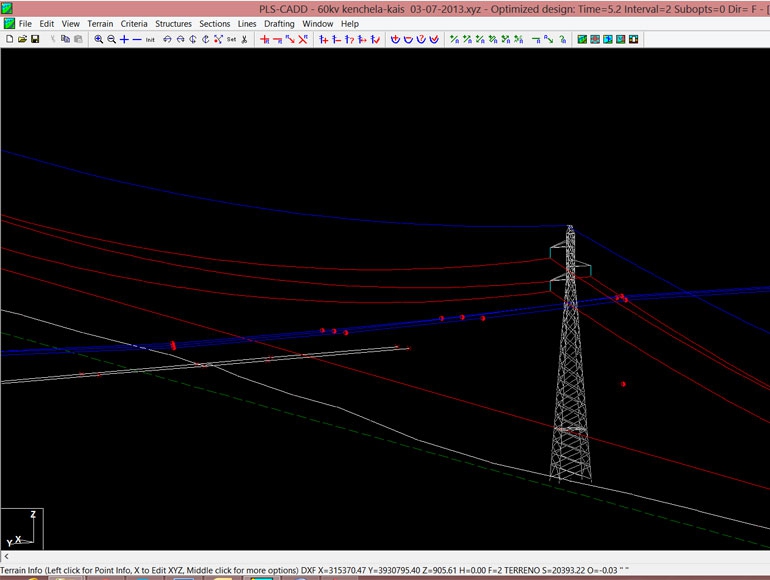Image resolution: width=770 pixels, height=580 pixels.
Task: Click the blue X icon with red dot
Action: (x=219, y=39)
